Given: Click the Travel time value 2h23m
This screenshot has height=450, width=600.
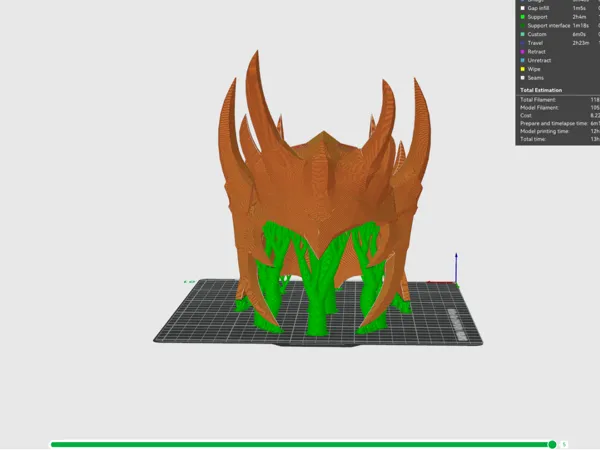Looking at the screenshot, I should (580, 43).
